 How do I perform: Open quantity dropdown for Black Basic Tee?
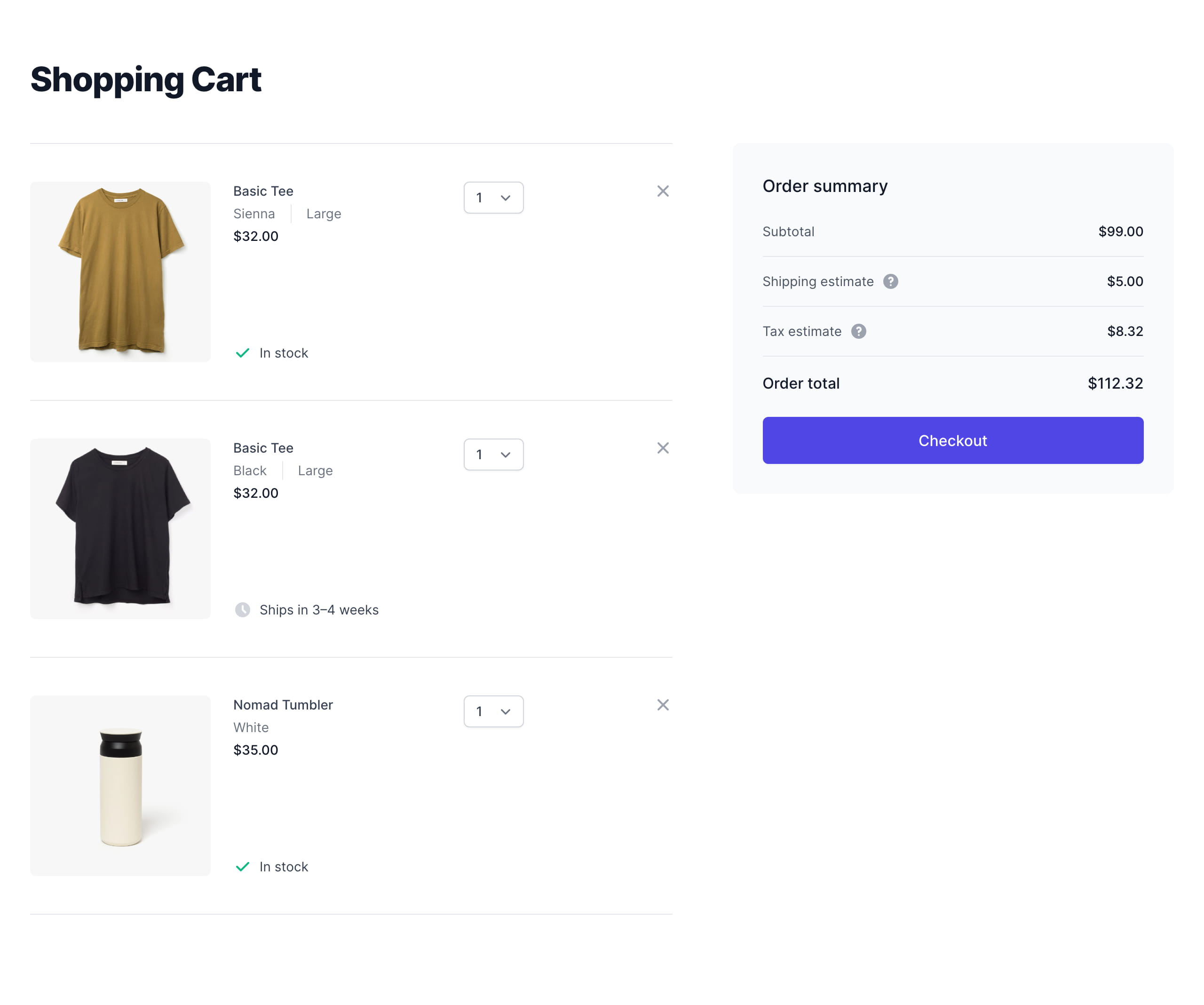pos(493,455)
